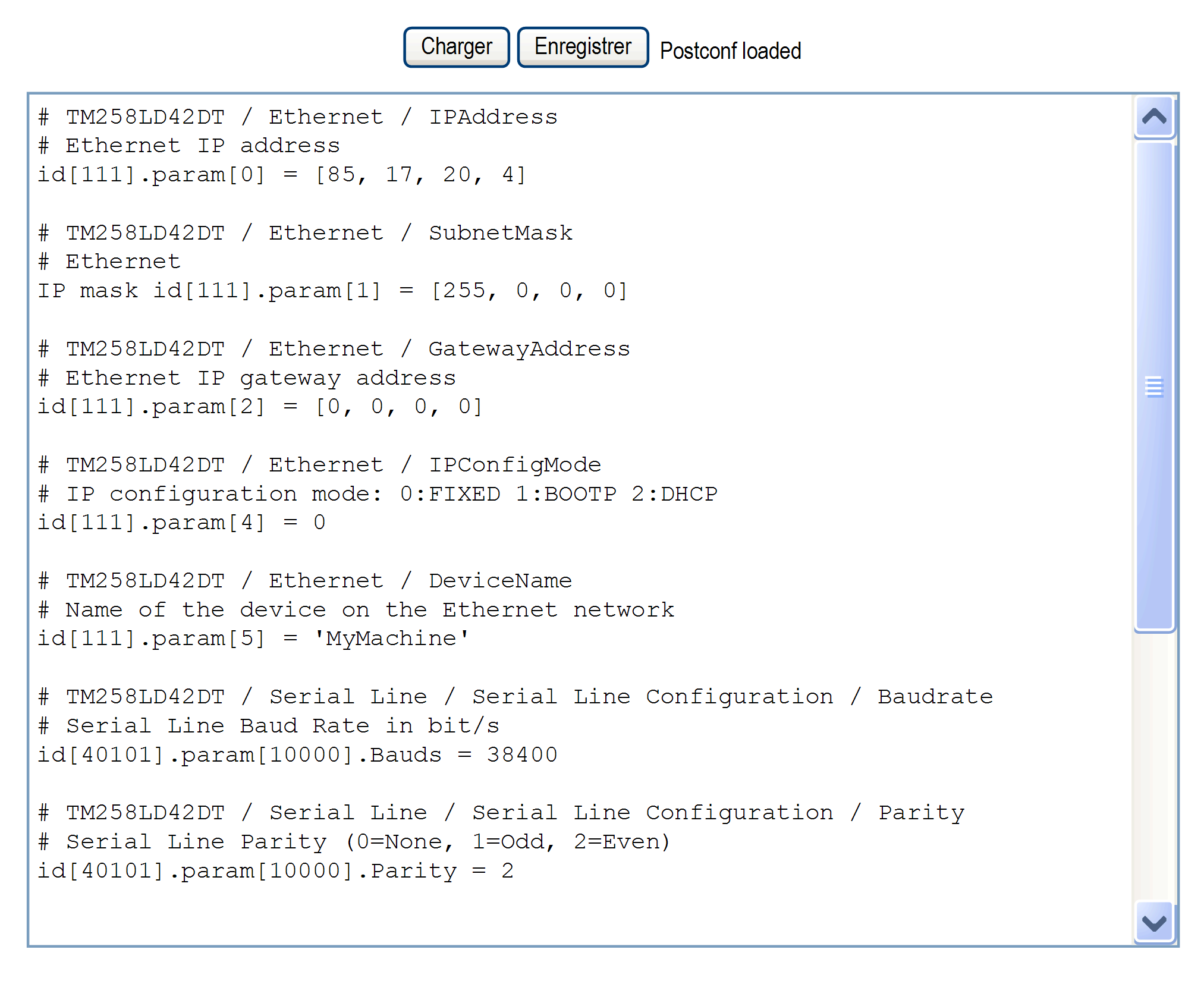Click the Parity = 2 line
Viewport: 1204px width, 981px height.
point(275,871)
